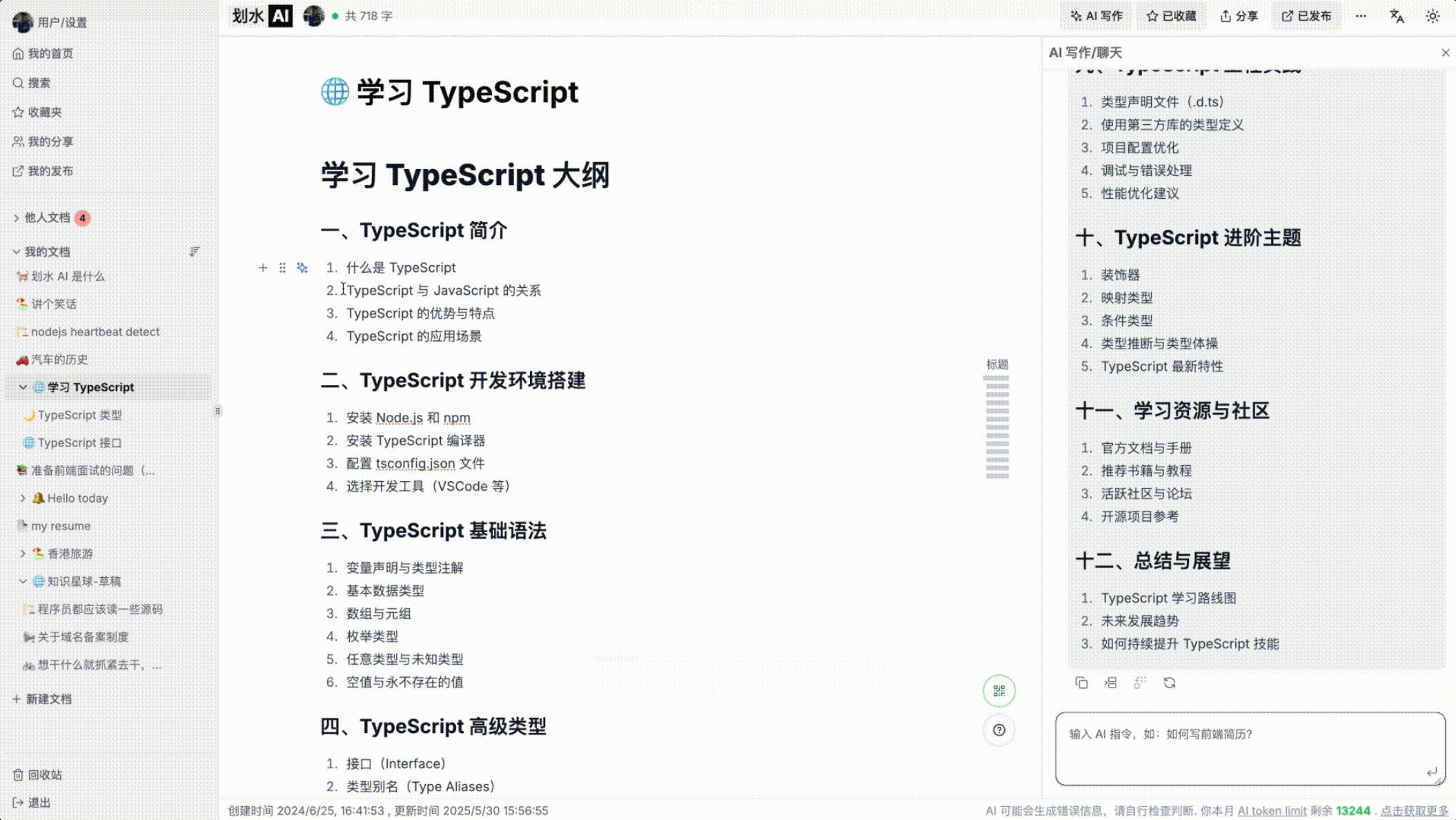
Task: Collapse the 学习 TypeScript tree node
Action: click(x=23, y=387)
